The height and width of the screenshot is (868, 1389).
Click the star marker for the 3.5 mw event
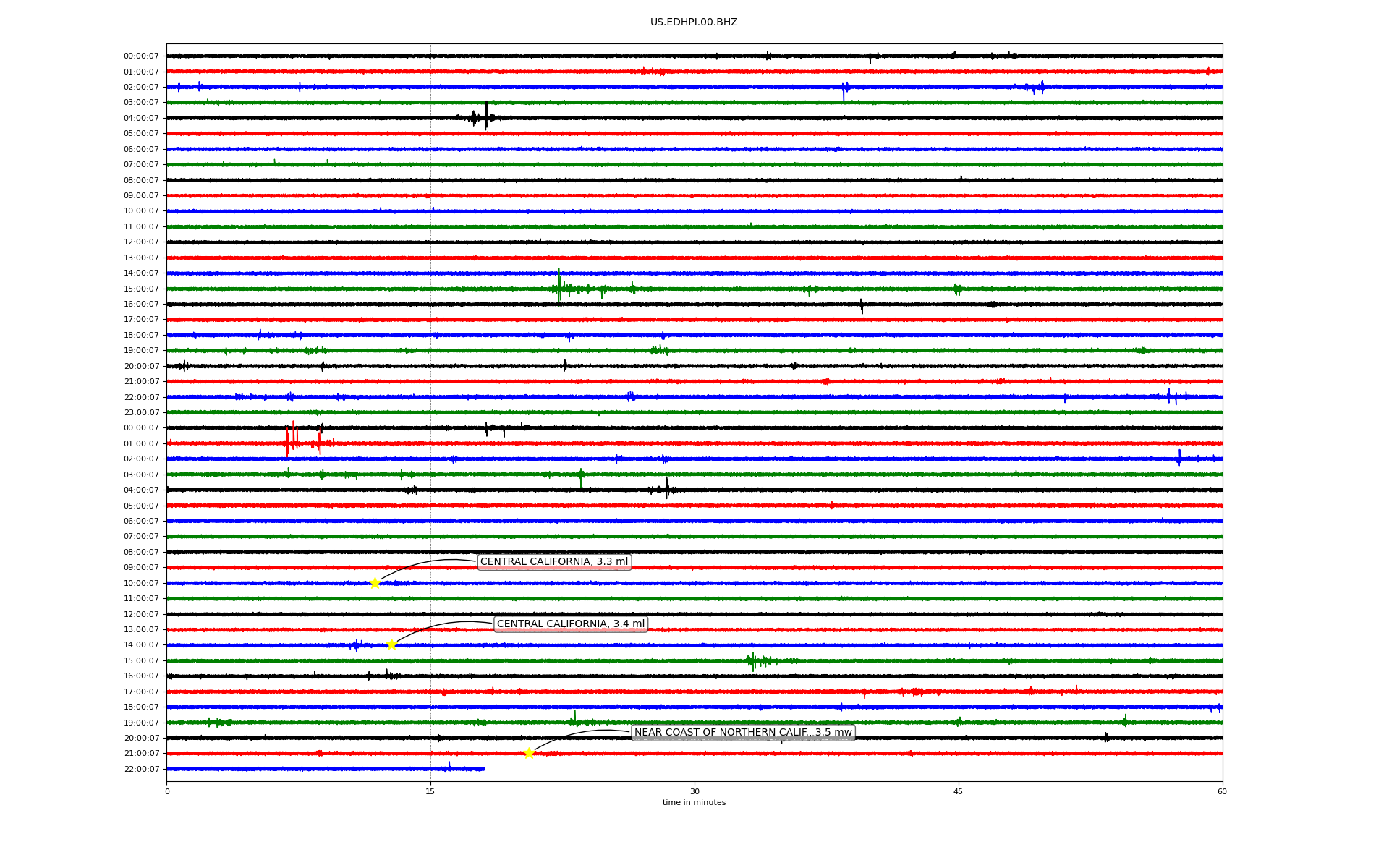[x=529, y=753]
